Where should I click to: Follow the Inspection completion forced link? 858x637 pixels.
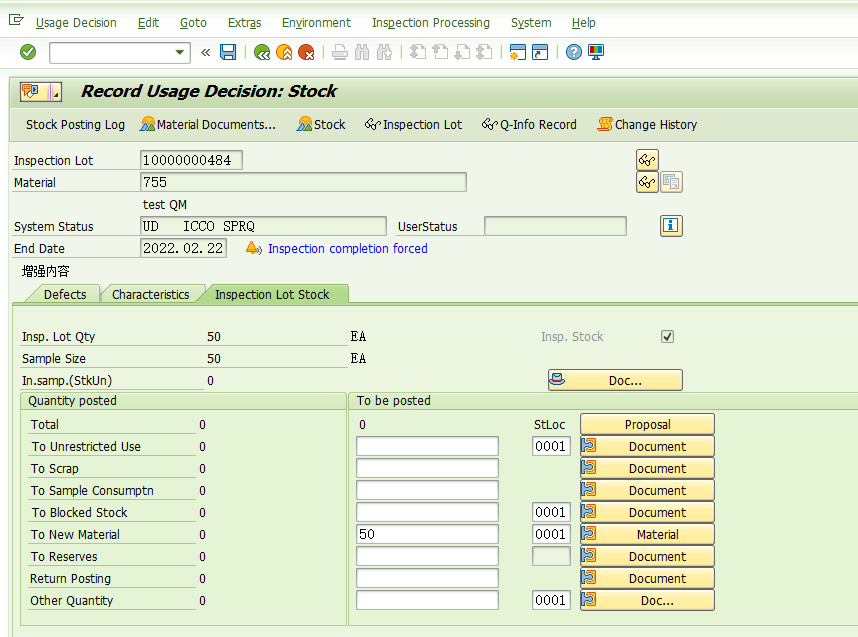(x=347, y=248)
